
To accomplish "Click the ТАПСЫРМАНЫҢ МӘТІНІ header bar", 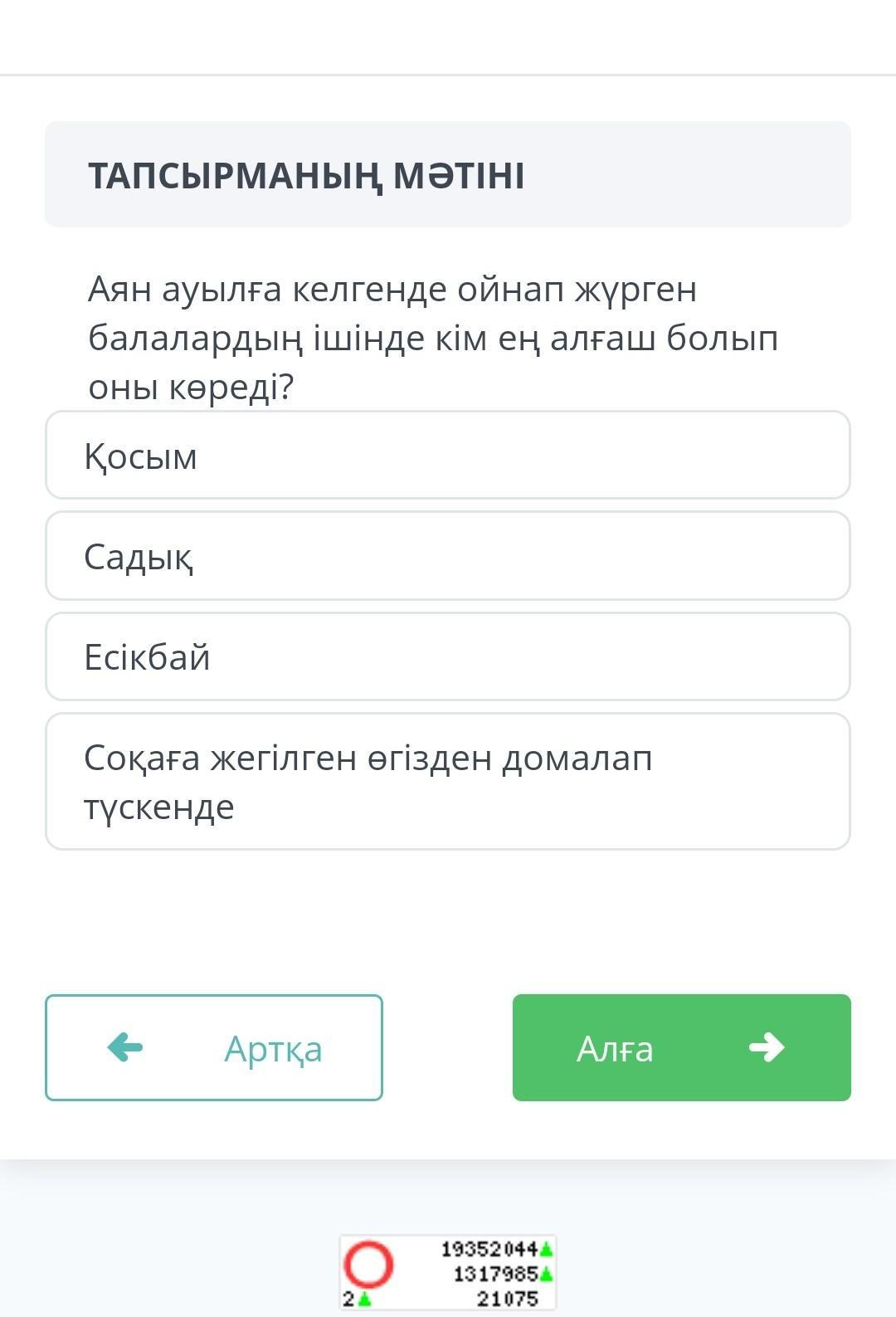I will 448,174.
